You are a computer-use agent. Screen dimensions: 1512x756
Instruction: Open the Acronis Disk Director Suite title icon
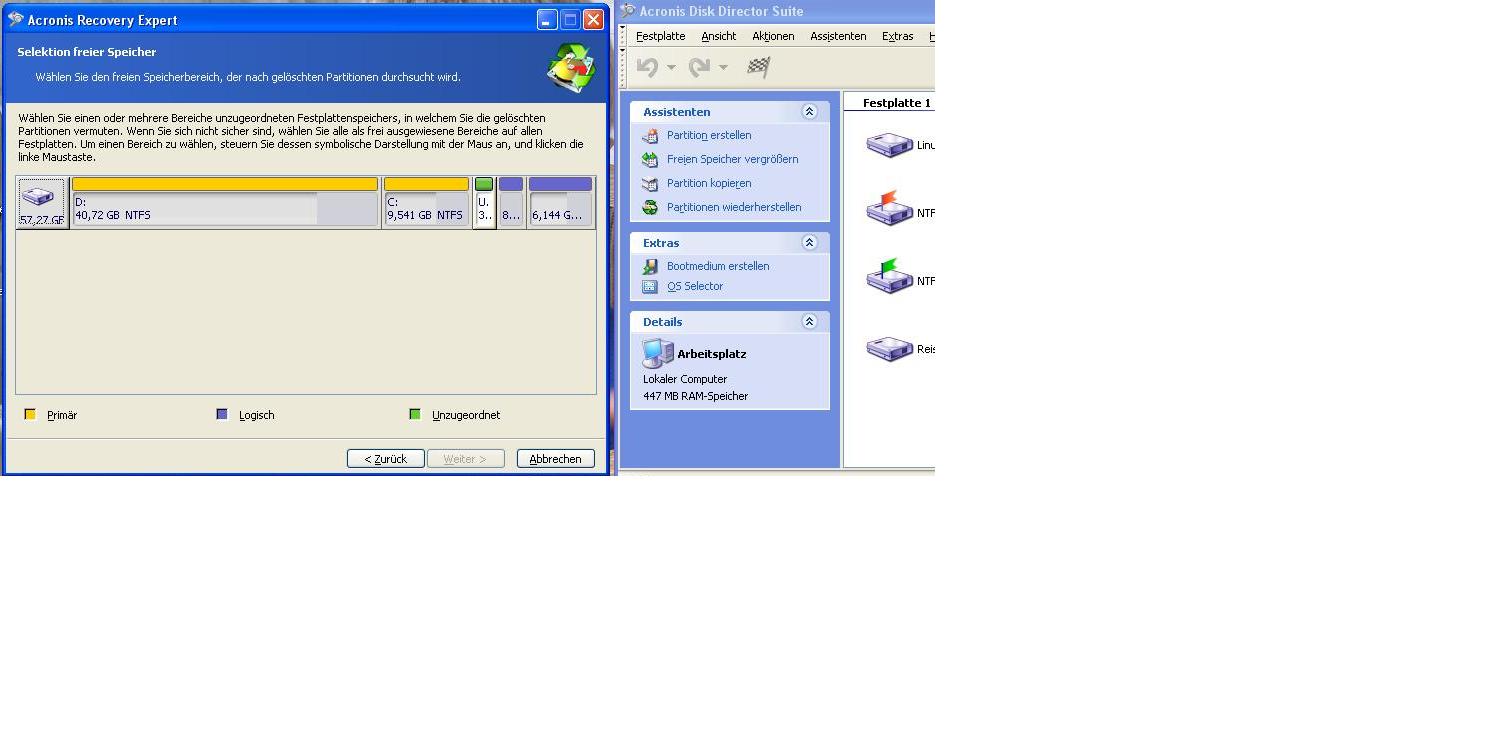tap(628, 11)
